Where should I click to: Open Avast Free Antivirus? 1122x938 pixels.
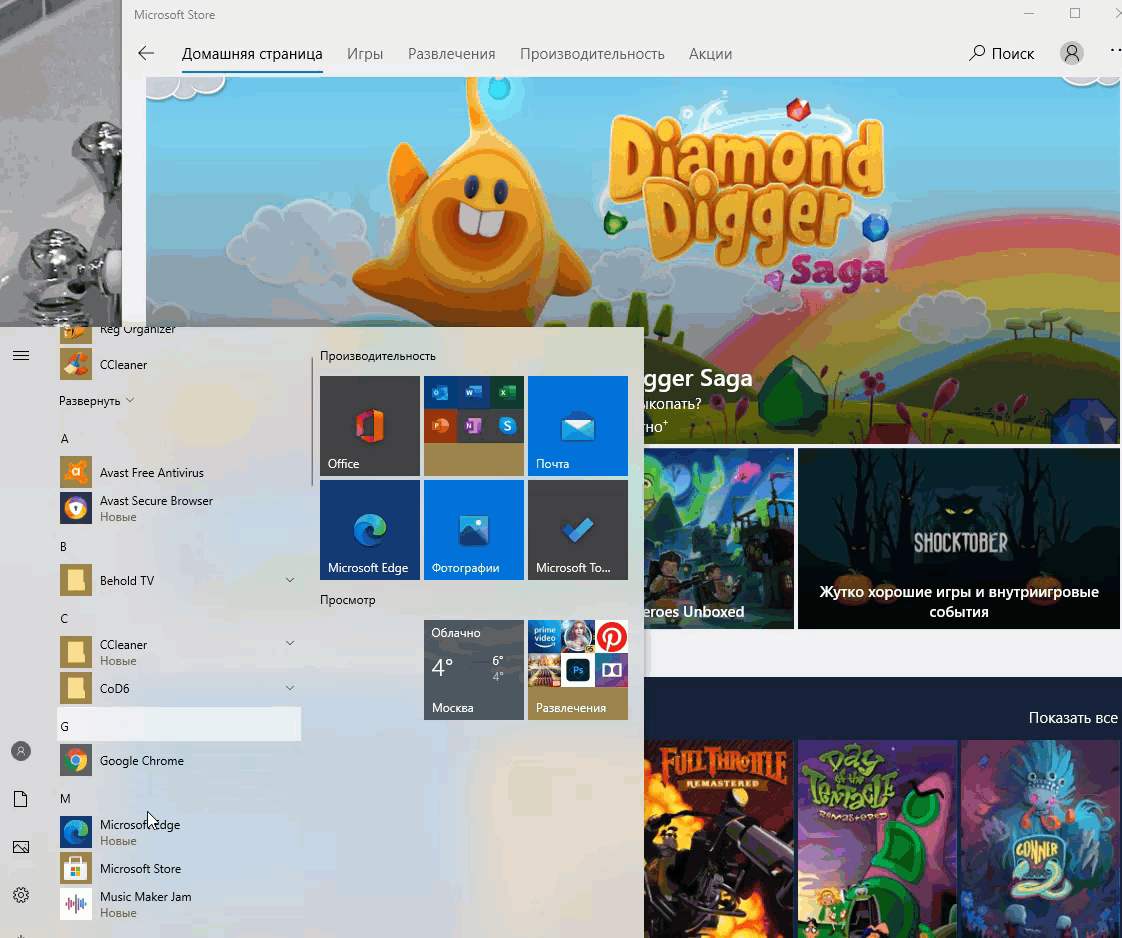179,472
